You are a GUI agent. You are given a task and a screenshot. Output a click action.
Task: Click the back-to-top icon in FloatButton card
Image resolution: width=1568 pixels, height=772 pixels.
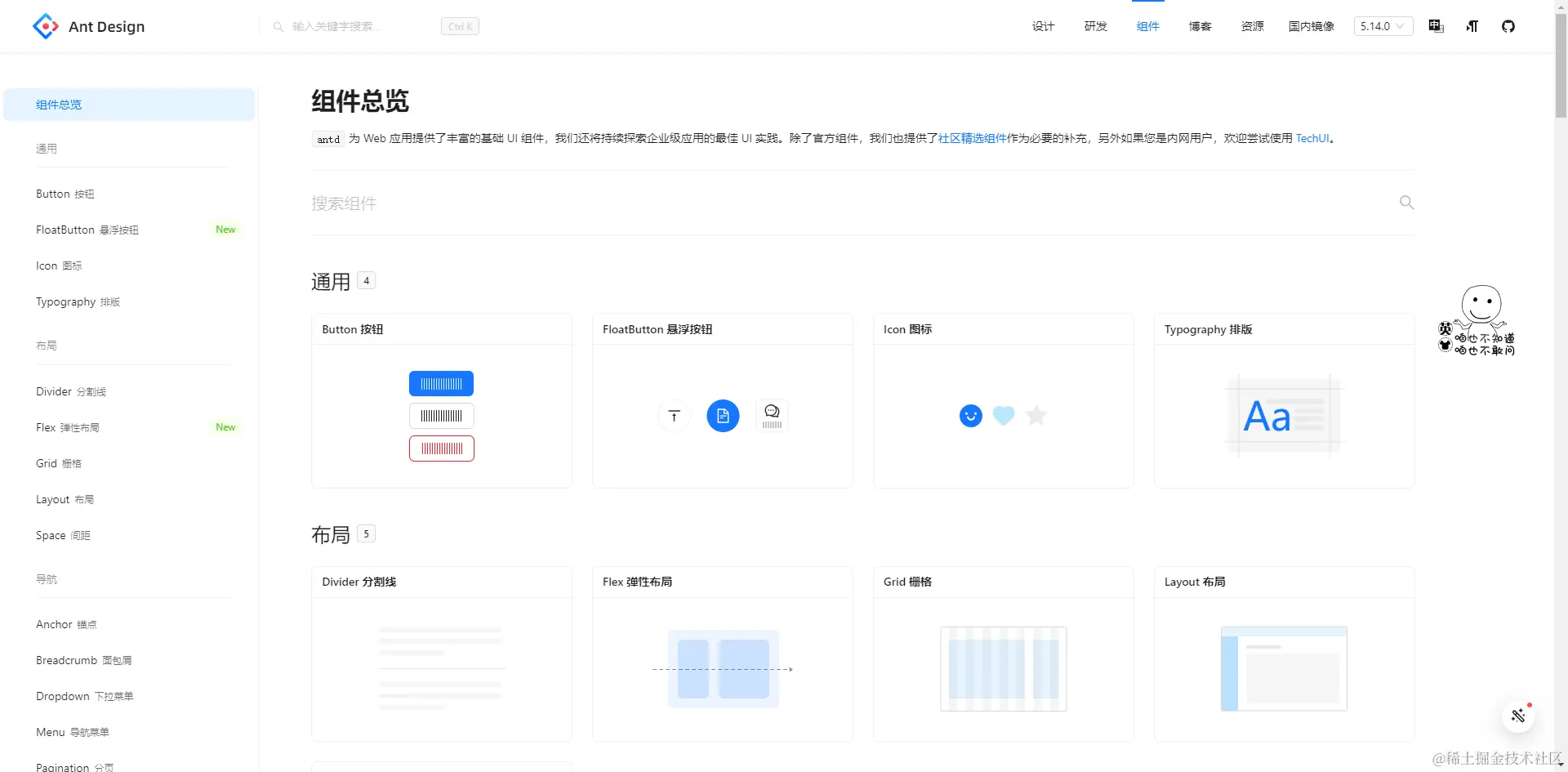tap(674, 416)
